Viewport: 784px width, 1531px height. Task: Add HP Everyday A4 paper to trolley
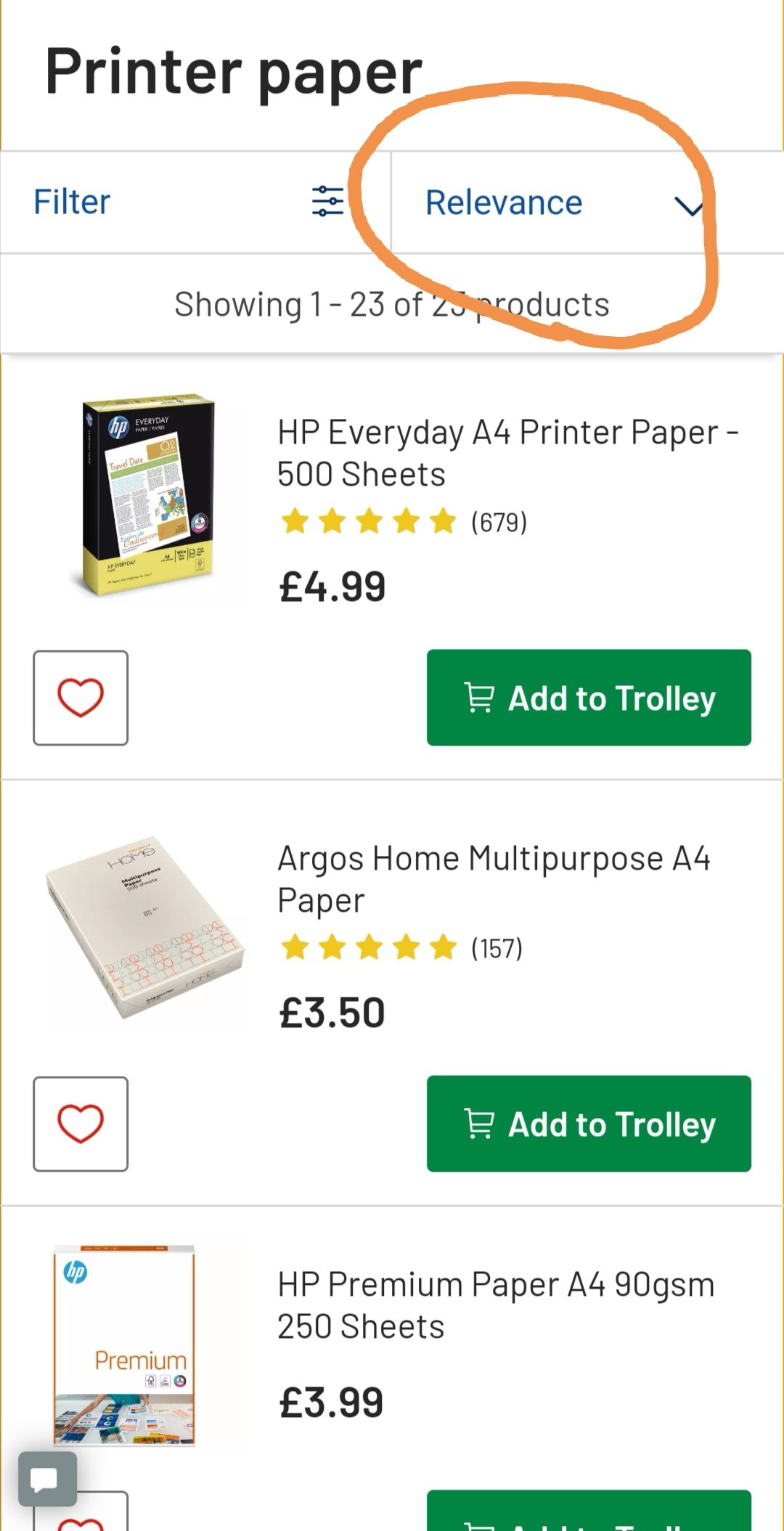click(589, 698)
